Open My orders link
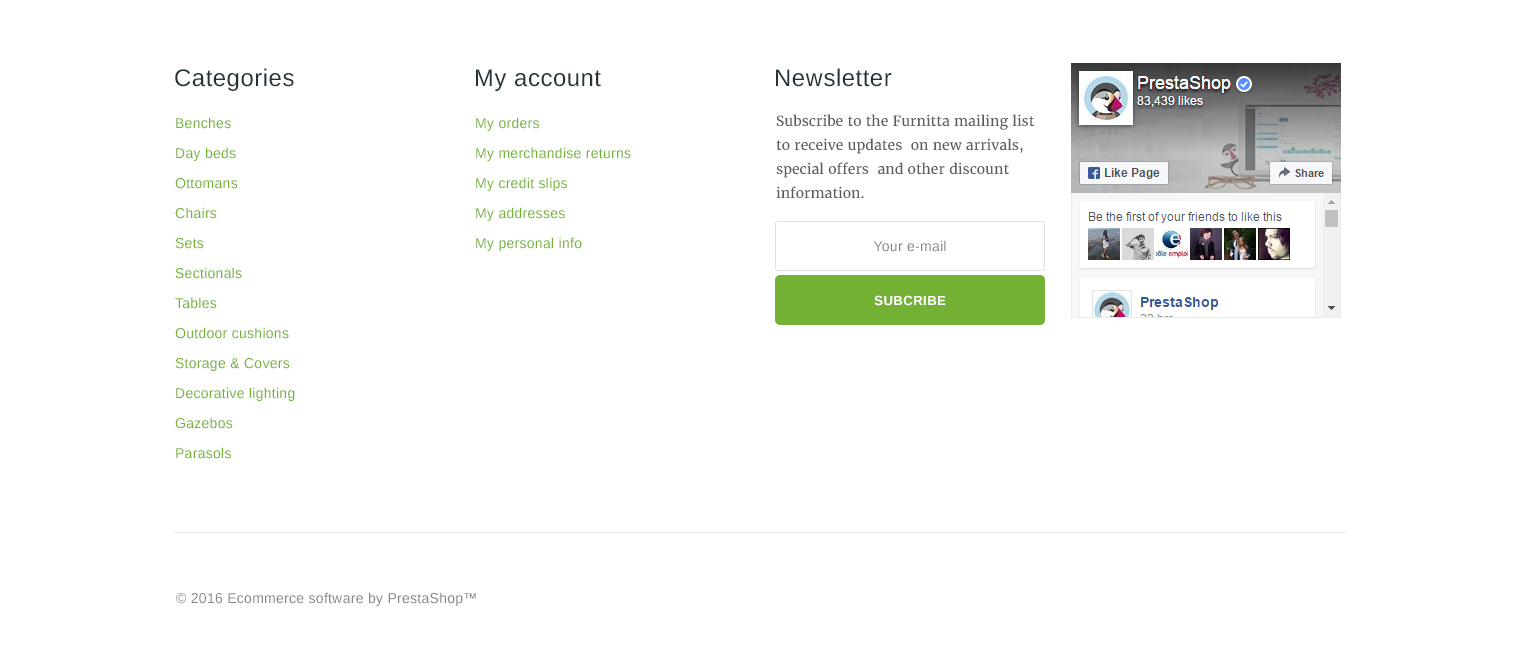 (x=507, y=123)
